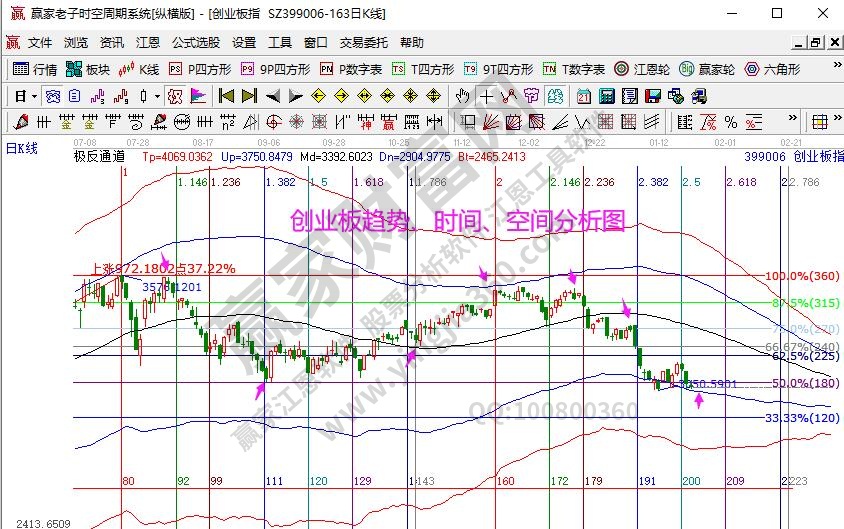Toggle the crosshair cursor mode
The image size is (844, 529).
click(486, 96)
